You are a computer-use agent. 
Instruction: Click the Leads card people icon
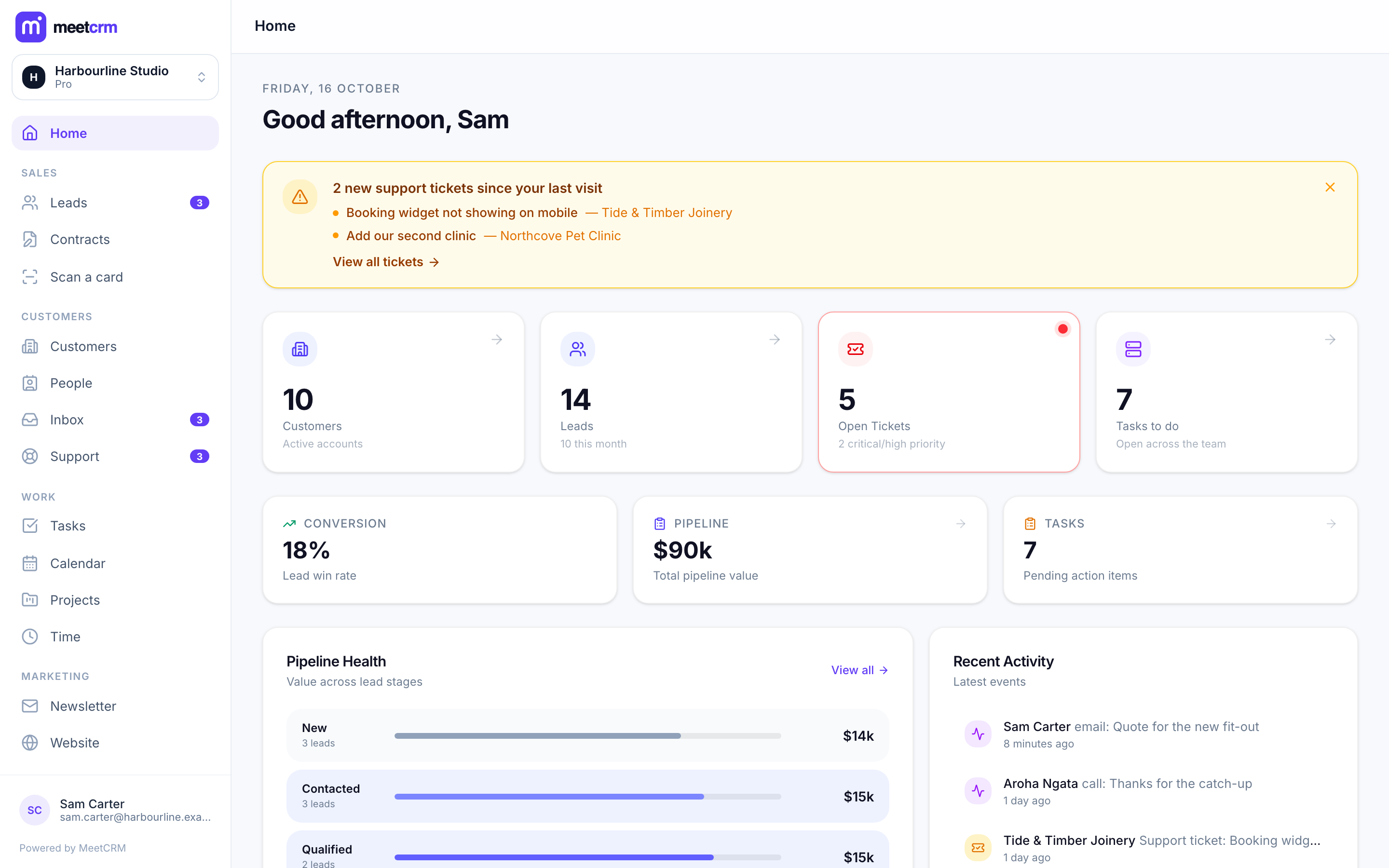coord(577,349)
